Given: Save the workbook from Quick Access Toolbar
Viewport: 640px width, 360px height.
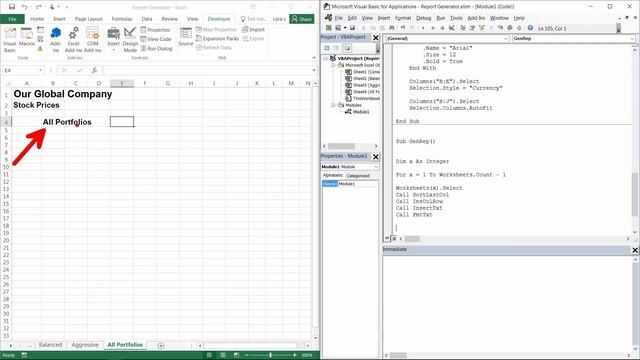Looking at the screenshot, I should [x=11, y=7].
